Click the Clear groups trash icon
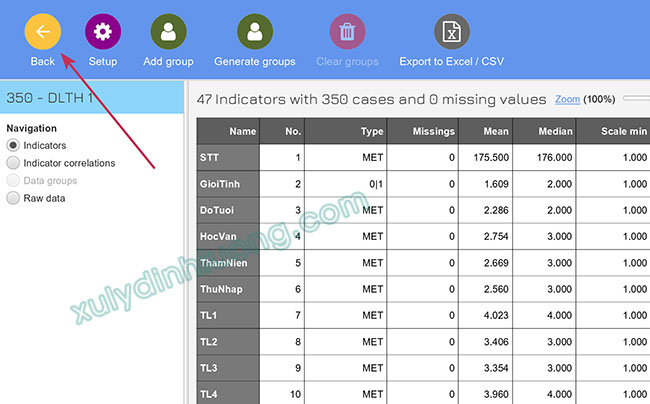 [347, 31]
